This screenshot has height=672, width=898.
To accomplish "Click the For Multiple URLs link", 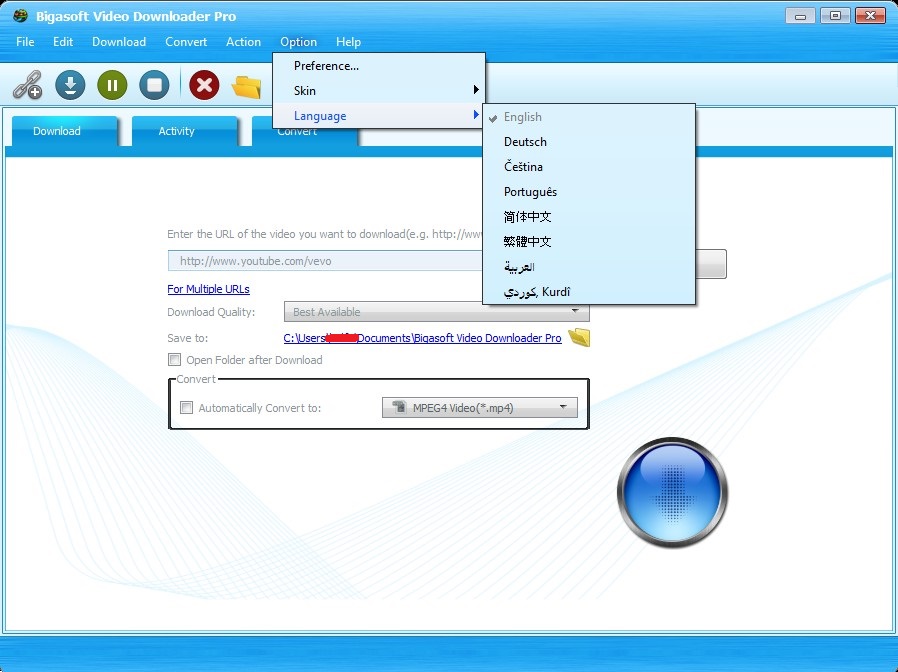I will point(208,289).
